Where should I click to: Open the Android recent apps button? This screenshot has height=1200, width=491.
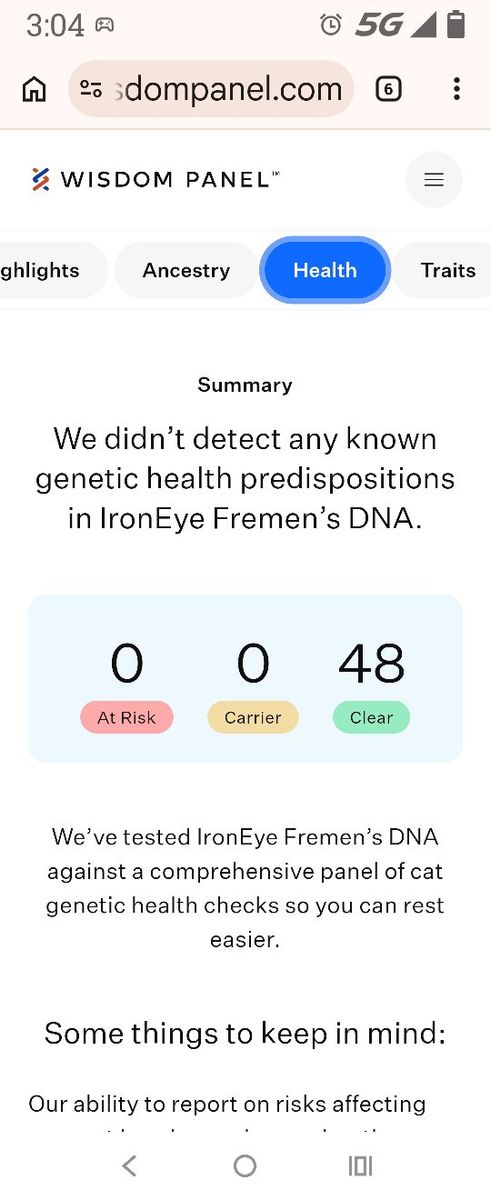(360, 1165)
